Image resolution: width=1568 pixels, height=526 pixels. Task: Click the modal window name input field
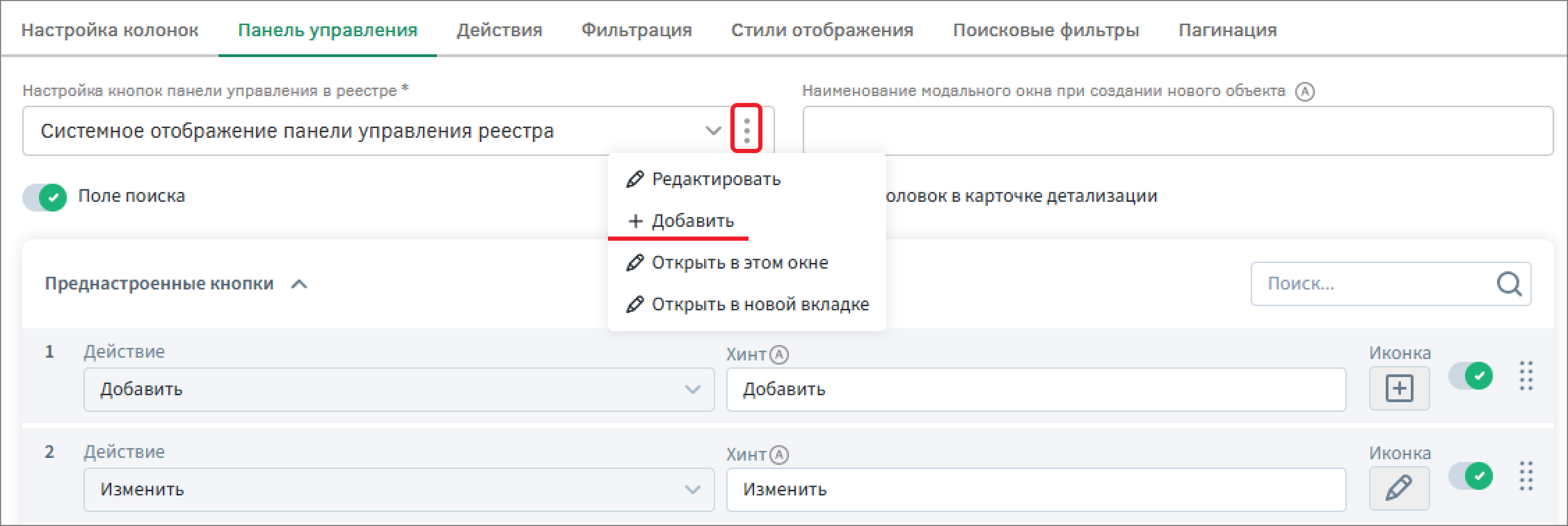pyautogui.click(x=1177, y=131)
